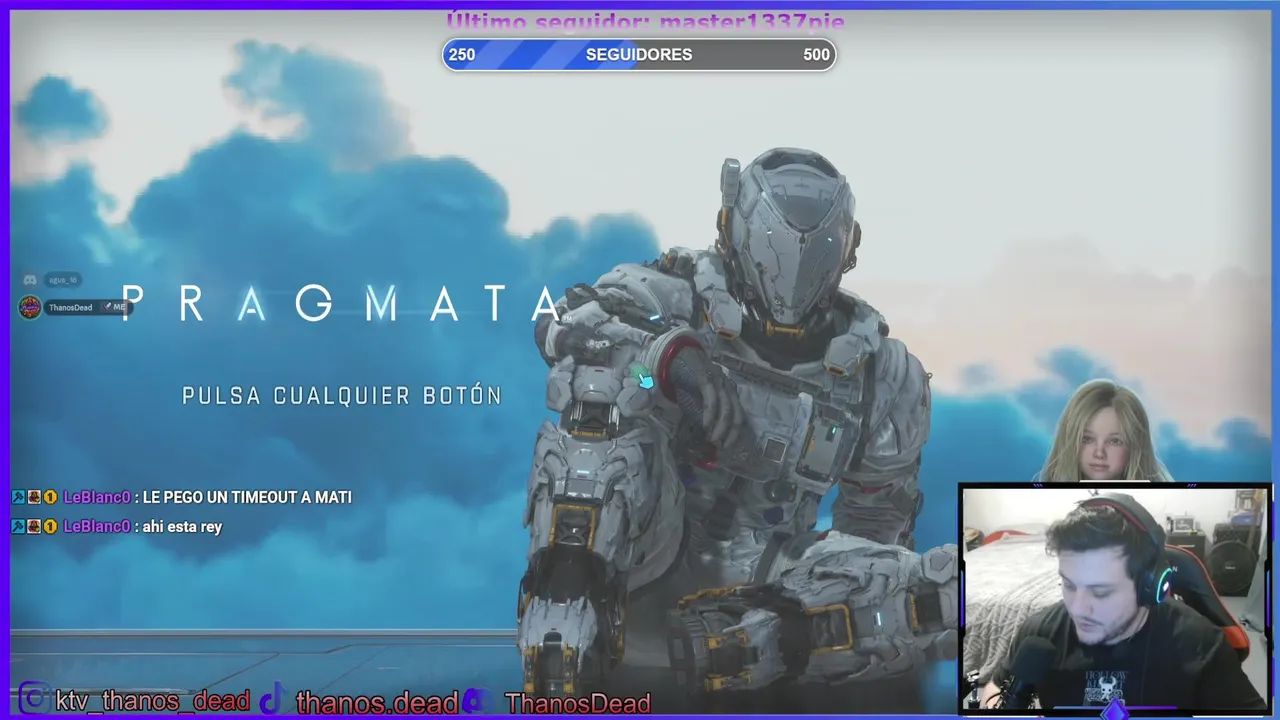Click bottom ThanosDead Discord handle
1280x720 pixels.
(x=578, y=703)
